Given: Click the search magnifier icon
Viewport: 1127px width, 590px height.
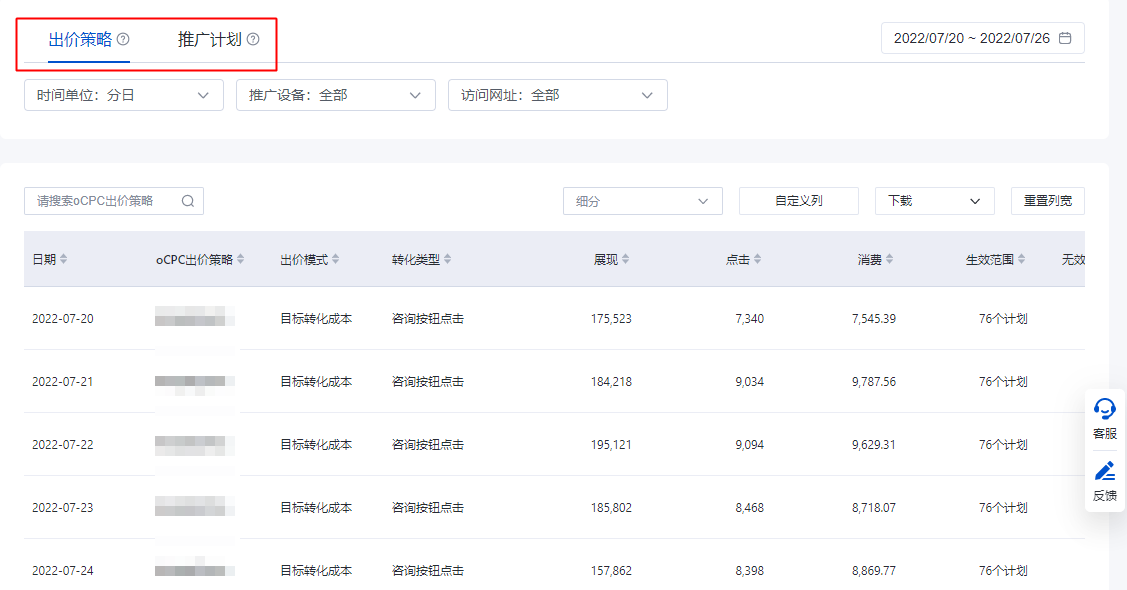Looking at the screenshot, I should coord(188,201).
